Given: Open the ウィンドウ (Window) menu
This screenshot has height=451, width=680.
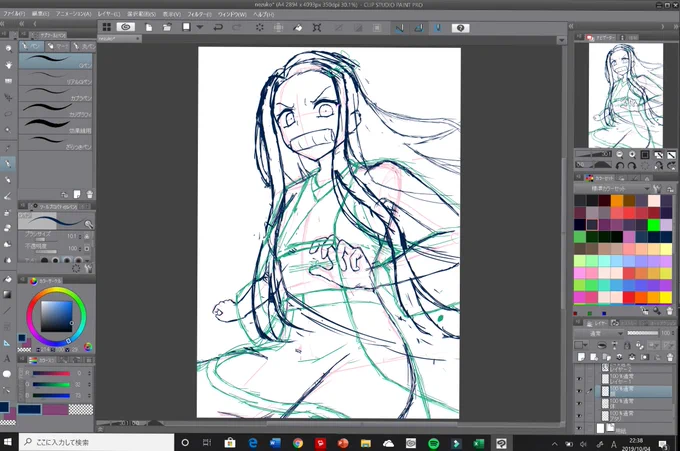Looking at the screenshot, I should click(x=232, y=14).
